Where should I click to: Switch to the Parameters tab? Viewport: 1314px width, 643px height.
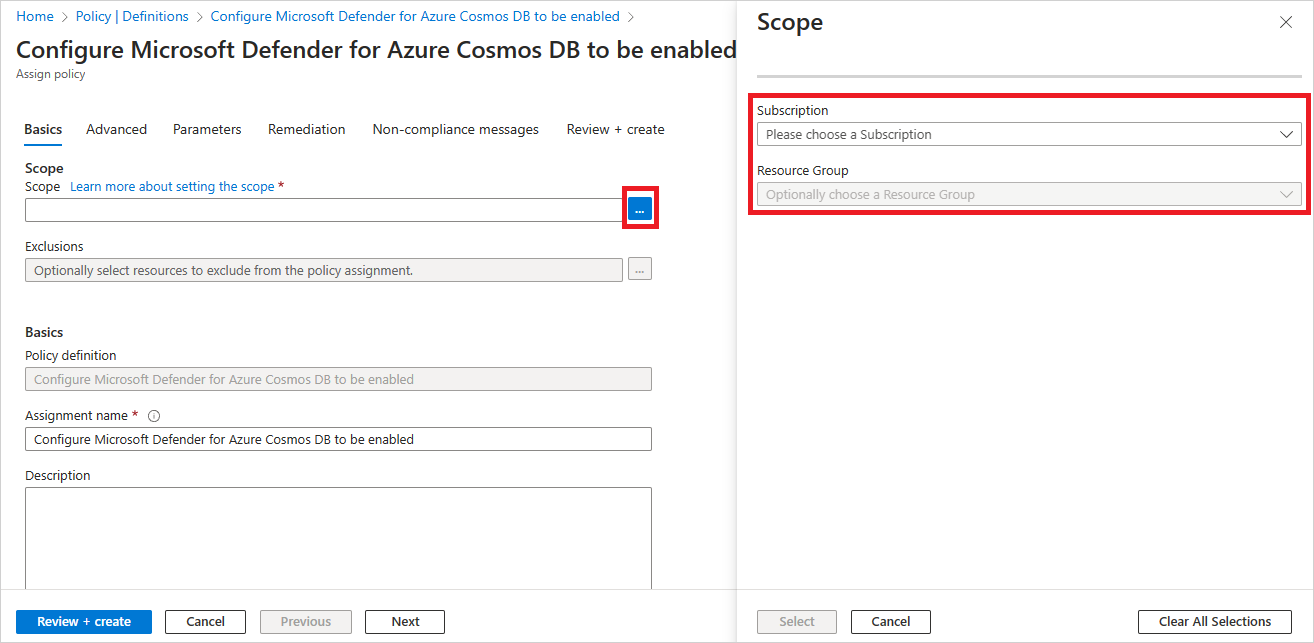coord(207,129)
